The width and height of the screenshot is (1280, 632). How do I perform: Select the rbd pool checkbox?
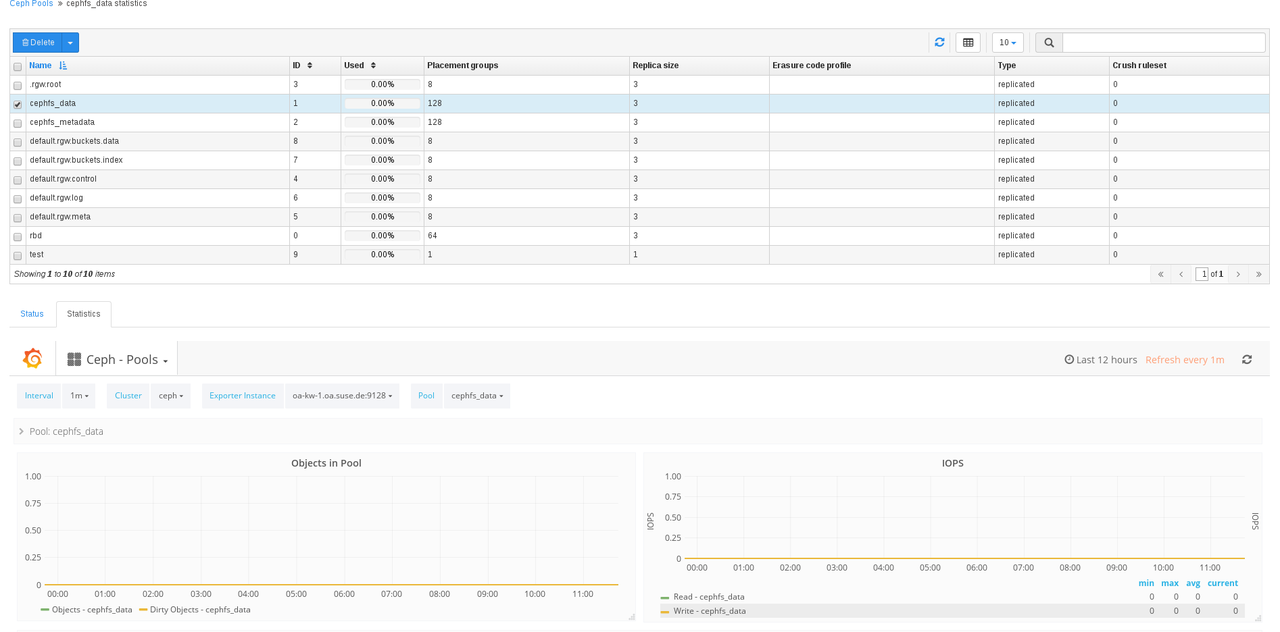coord(17,237)
